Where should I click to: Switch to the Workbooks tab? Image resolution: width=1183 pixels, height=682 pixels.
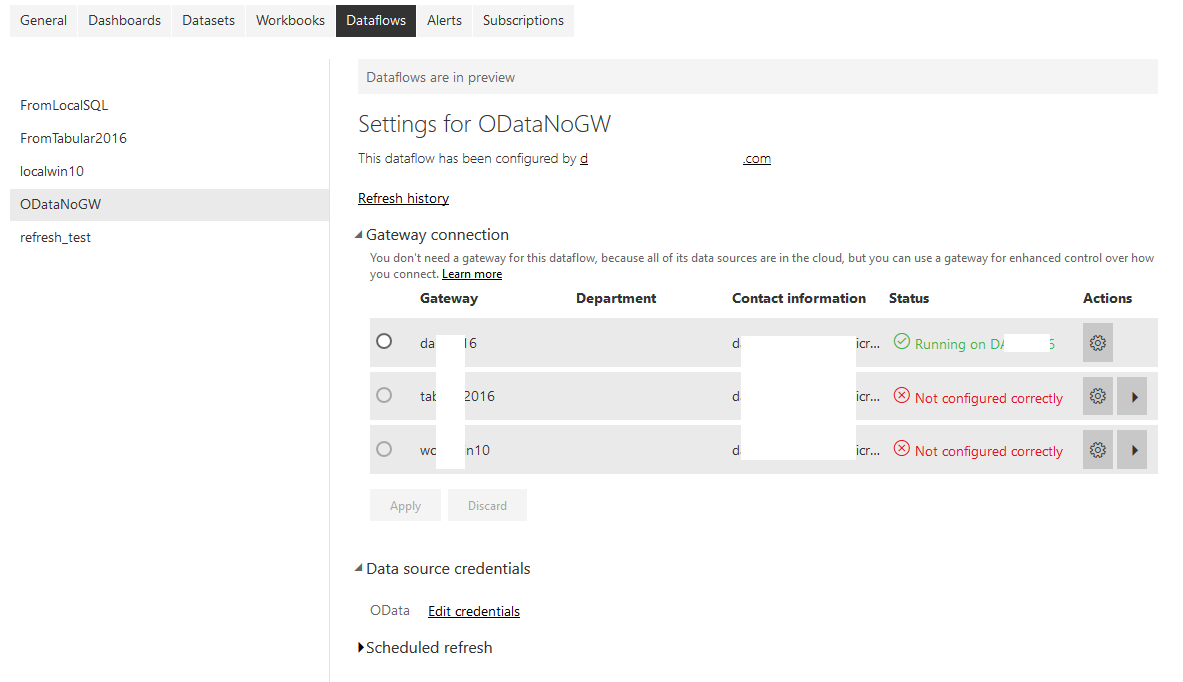point(290,20)
